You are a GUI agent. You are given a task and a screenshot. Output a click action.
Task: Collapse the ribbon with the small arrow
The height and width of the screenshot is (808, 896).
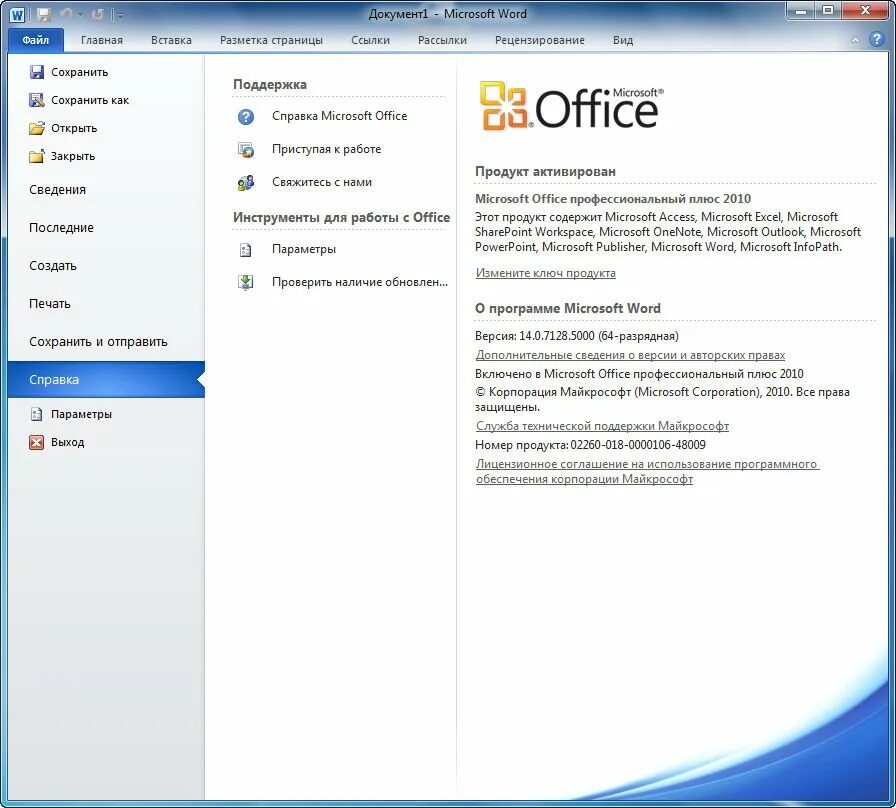[x=855, y=40]
